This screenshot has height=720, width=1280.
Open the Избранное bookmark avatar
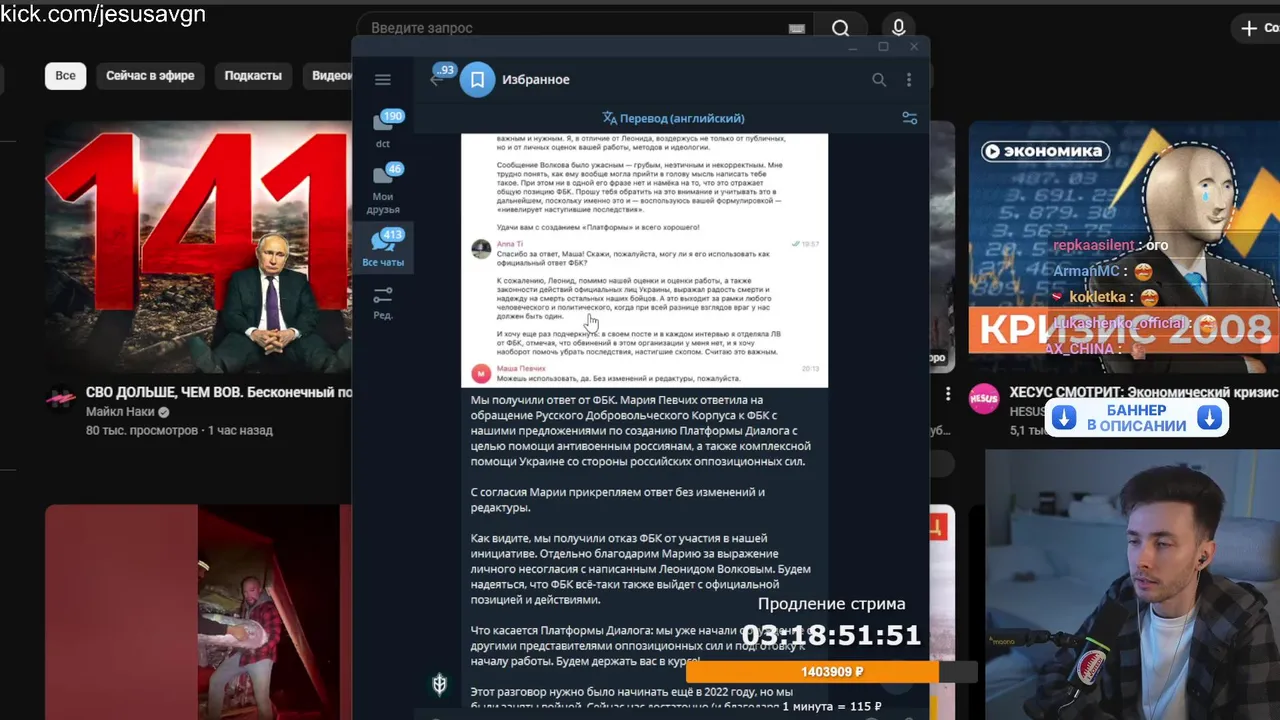click(x=478, y=80)
